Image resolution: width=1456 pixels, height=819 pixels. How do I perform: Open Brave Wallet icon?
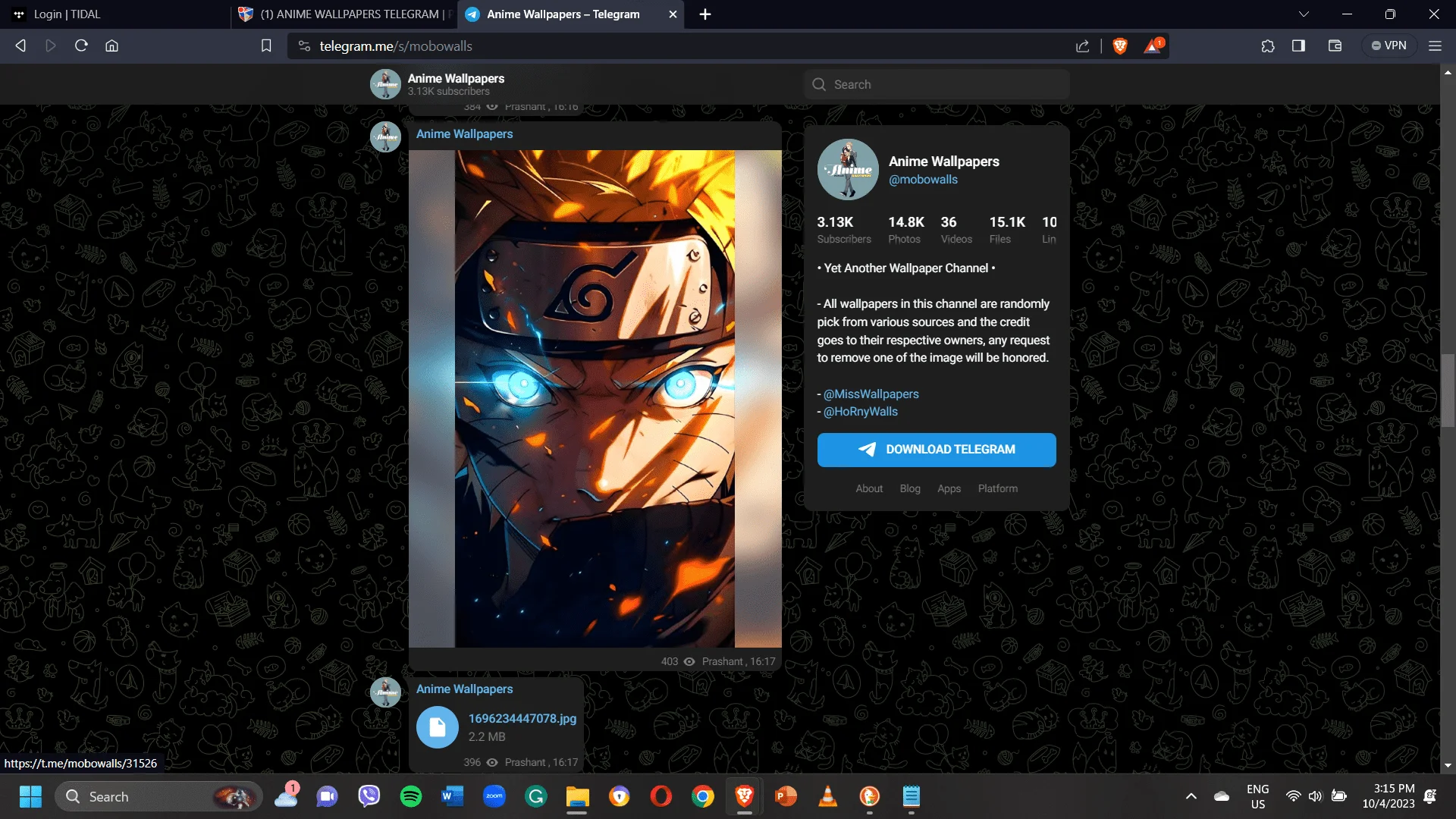(x=1335, y=45)
